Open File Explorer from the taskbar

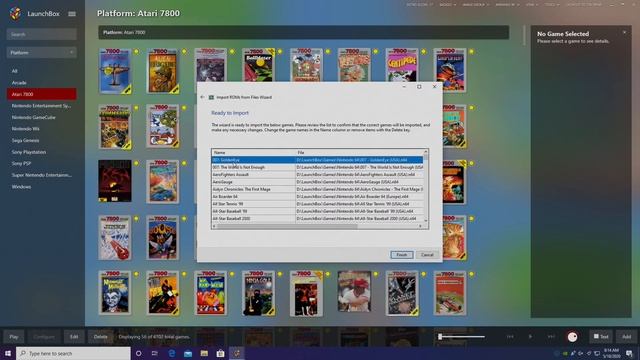tap(204, 353)
